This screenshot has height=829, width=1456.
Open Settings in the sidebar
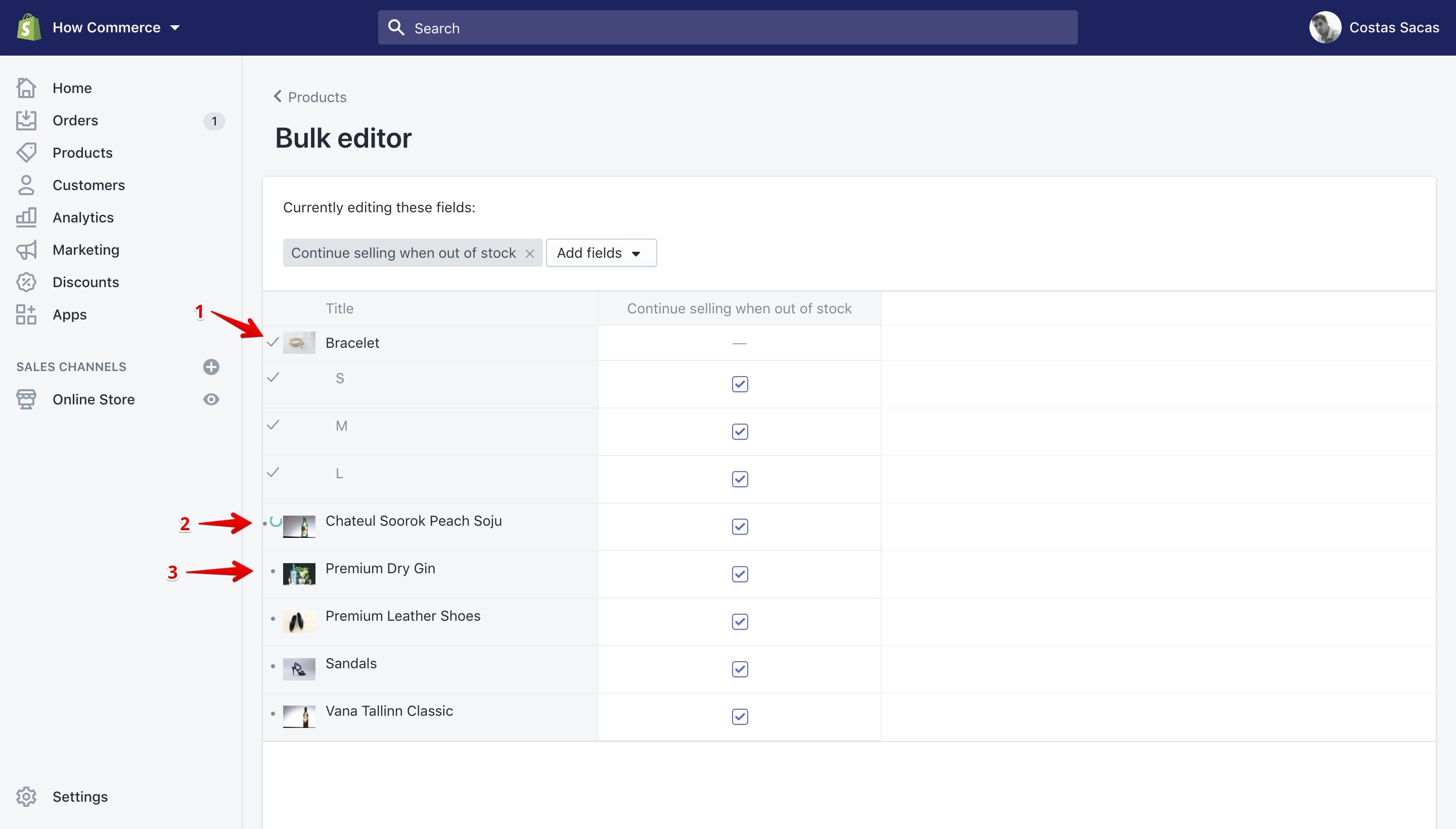point(80,797)
